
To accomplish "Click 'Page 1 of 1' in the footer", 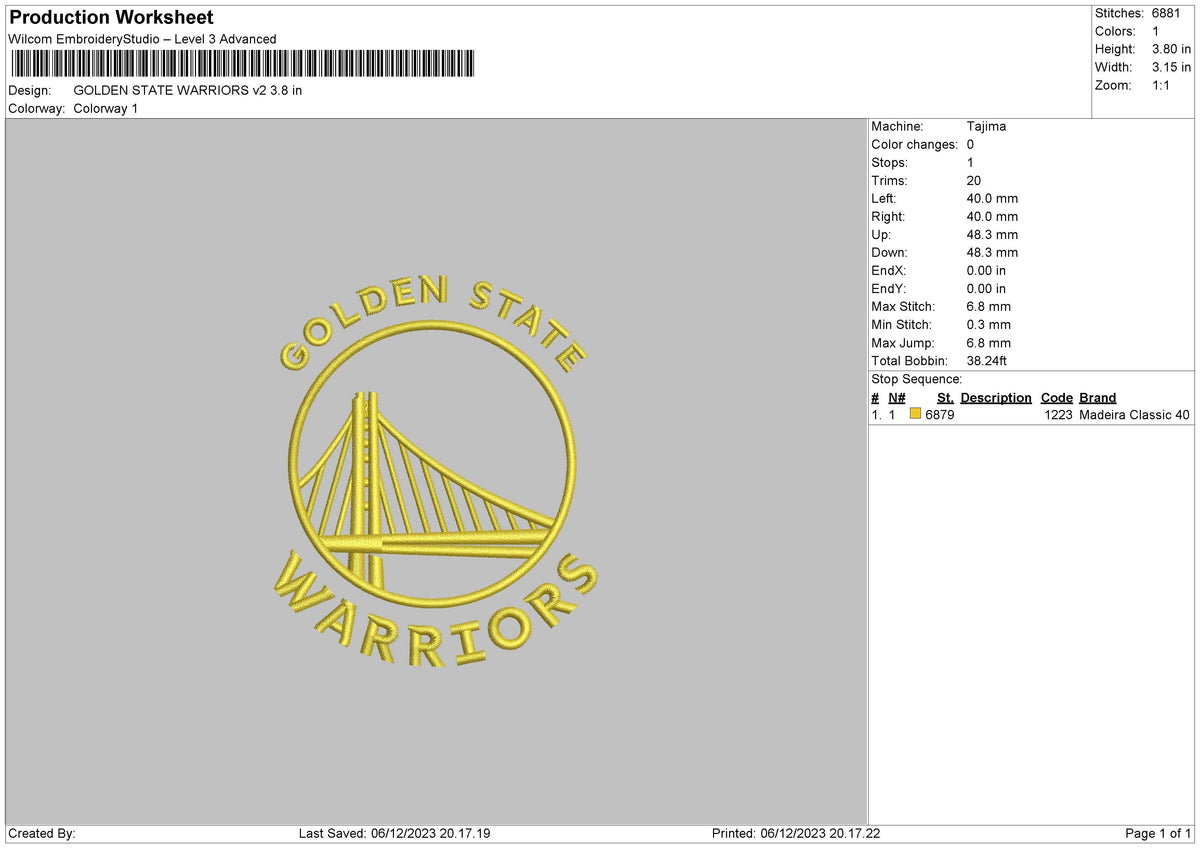I will pyautogui.click(x=1158, y=833).
